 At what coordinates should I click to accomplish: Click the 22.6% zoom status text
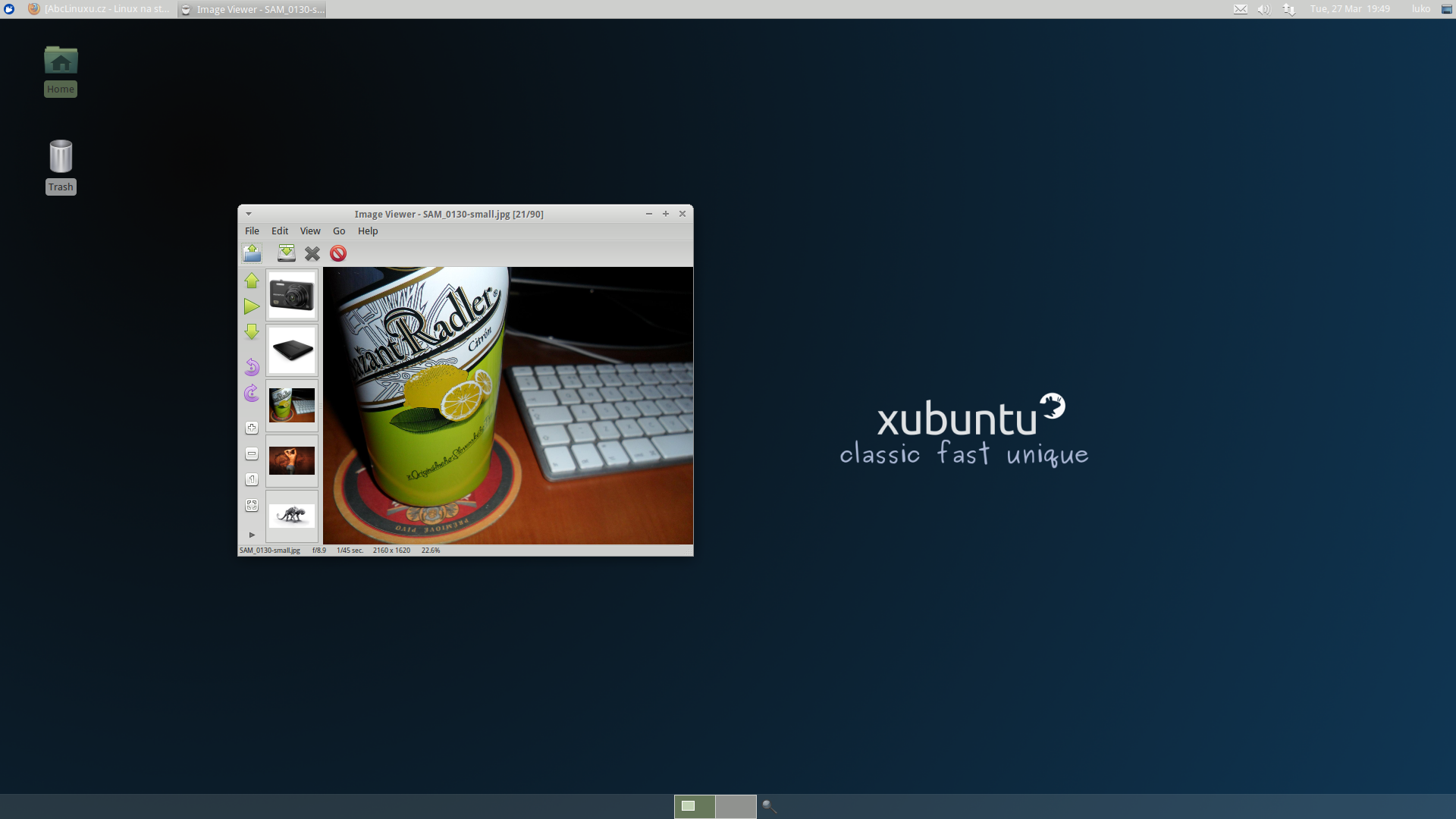[x=431, y=551]
